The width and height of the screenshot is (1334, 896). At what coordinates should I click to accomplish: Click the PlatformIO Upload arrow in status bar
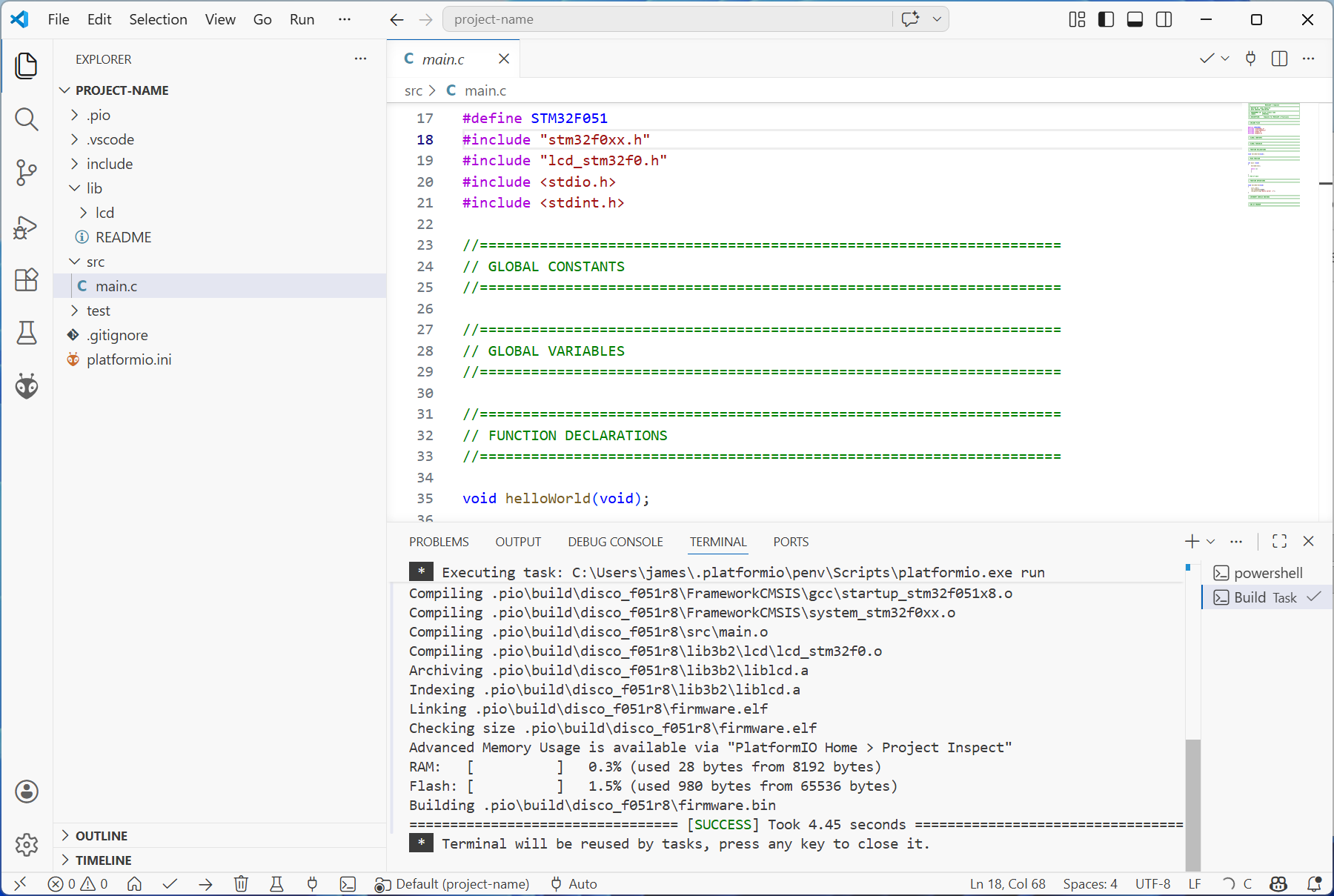[x=205, y=883]
